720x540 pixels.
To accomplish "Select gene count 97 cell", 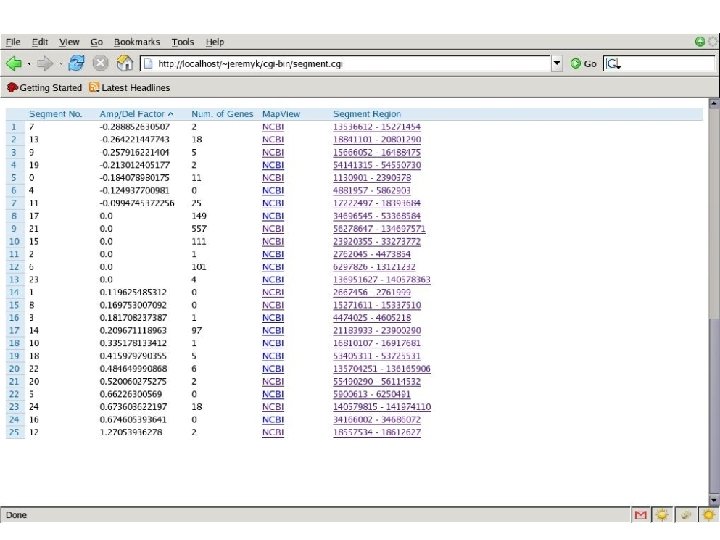I will [x=197, y=331].
